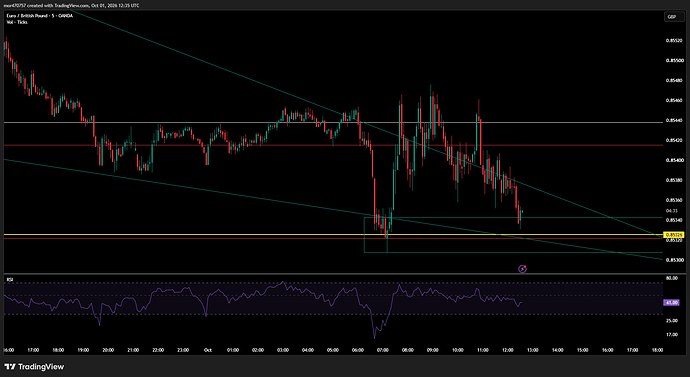The height and width of the screenshot is (377, 690).
Task: Click the 11:00 time axis label
Action: click(x=483, y=351)
